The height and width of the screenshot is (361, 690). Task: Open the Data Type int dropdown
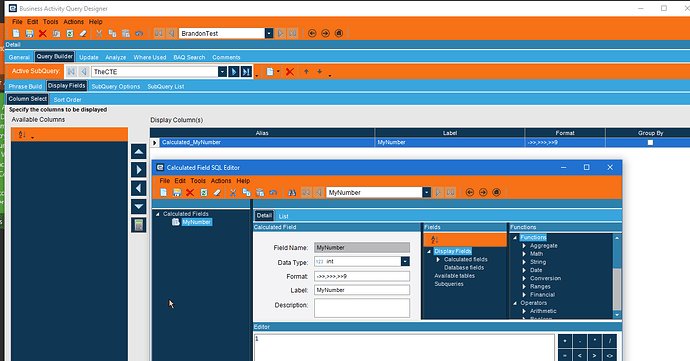[x=405, y=262]
